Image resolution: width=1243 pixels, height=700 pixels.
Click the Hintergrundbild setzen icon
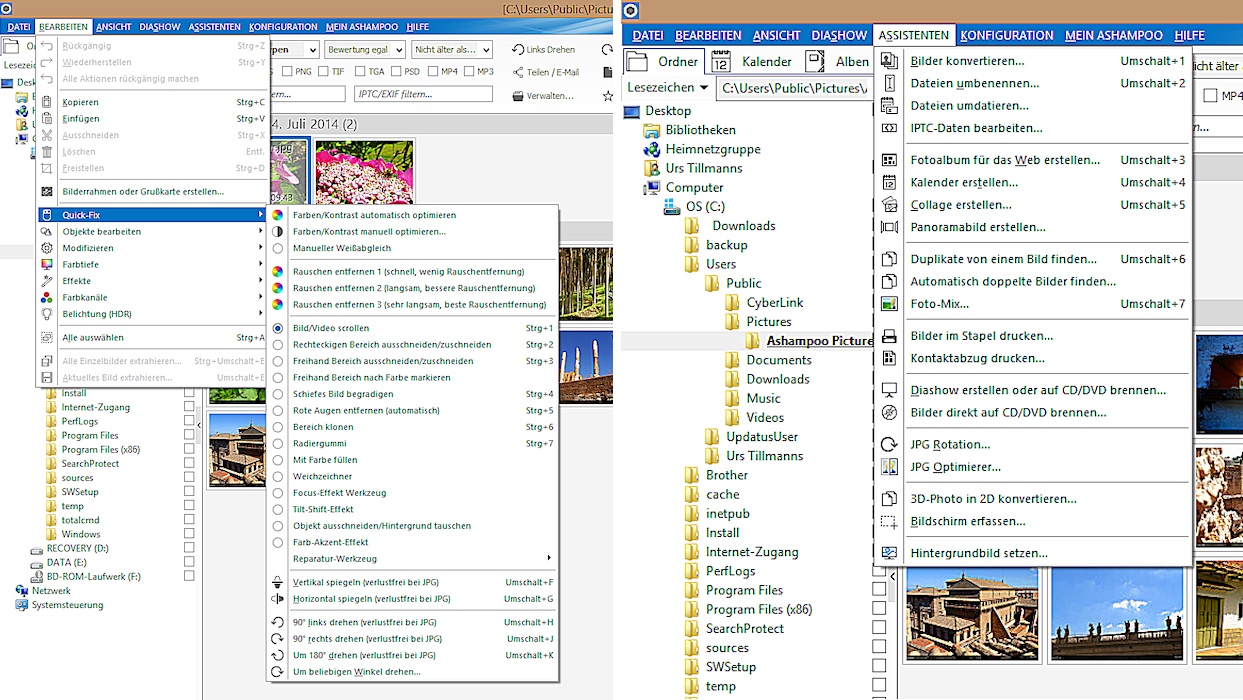coord(889,553)
